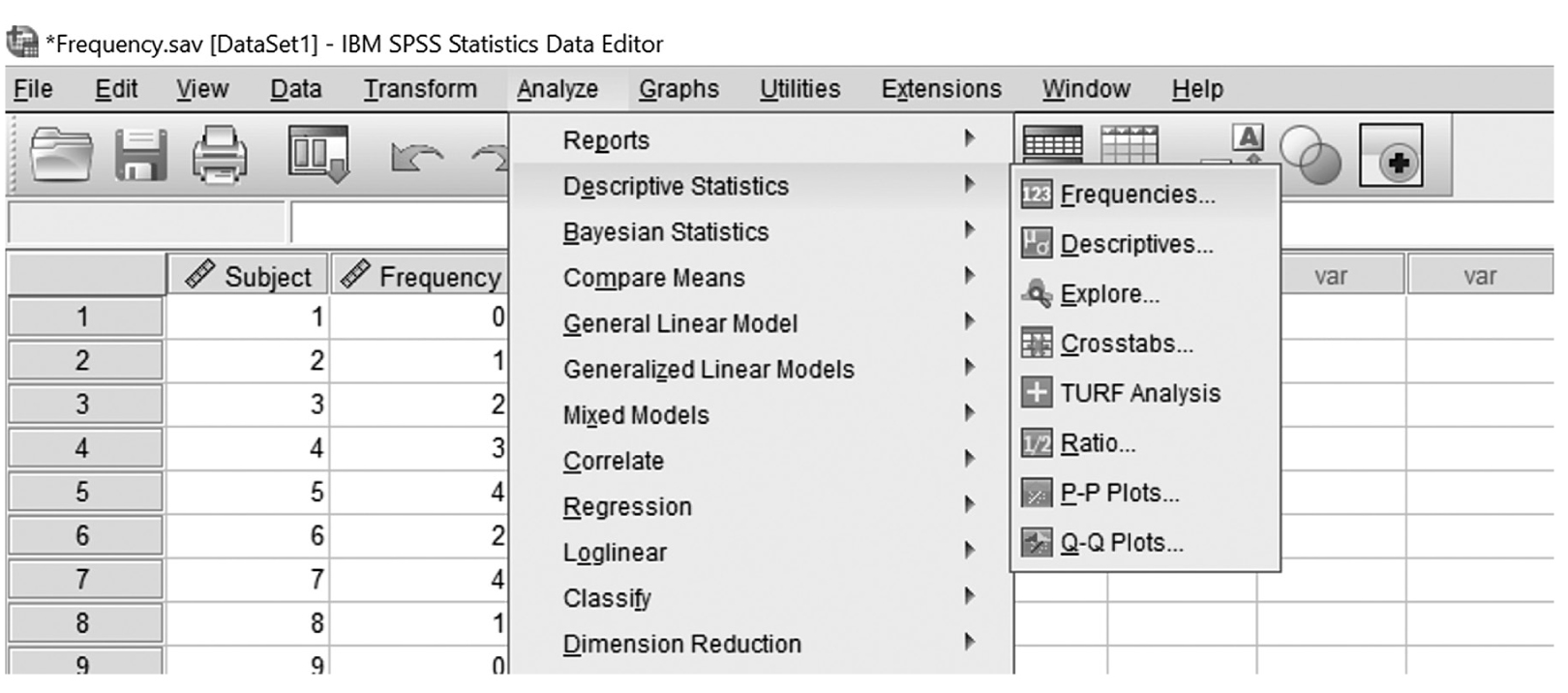Expand the Correlate submenu arrow
The width and height of the screenshot is (1568, 693).
pos(969,459)
